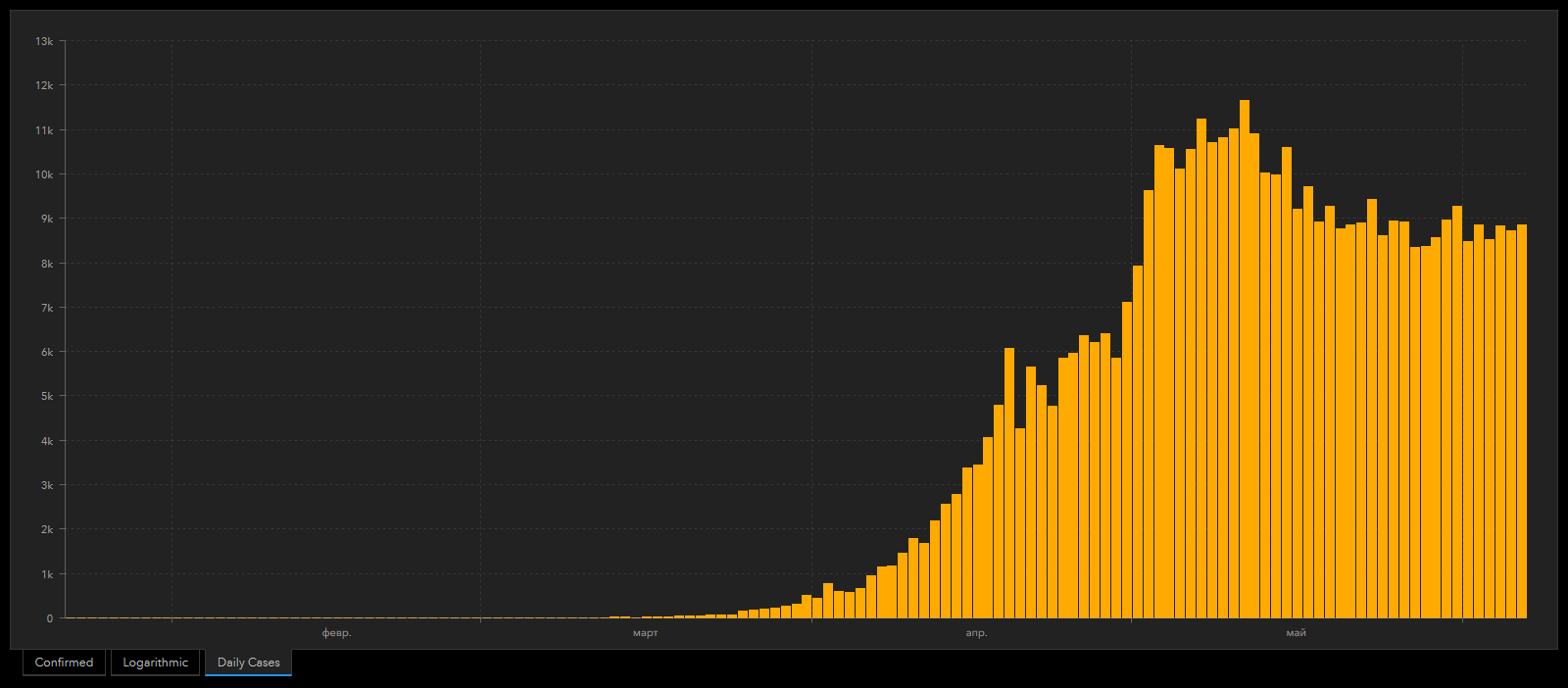Image resolution: width=1568 pixels, height=688 pixels.
Task: Select the 5k tick on the y-axis
Action: click(46, 396)
